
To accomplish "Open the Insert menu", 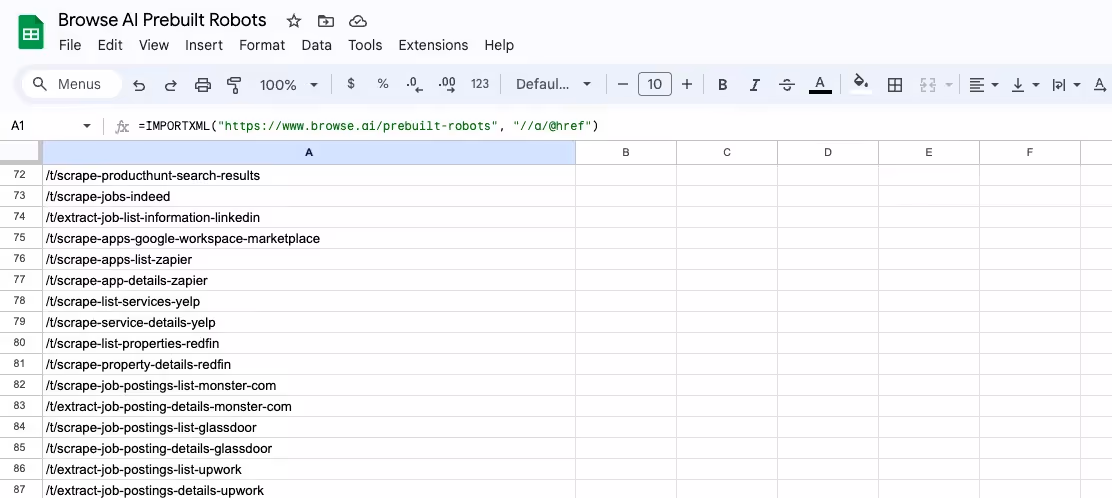I will pyautogui.click(x=204, y=45).
